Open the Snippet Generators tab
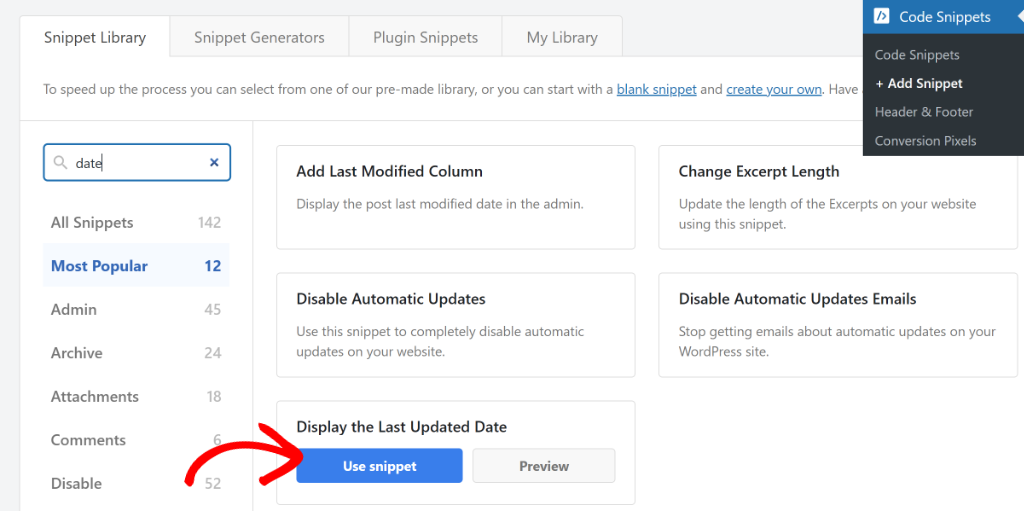 [x=259, y=38]
